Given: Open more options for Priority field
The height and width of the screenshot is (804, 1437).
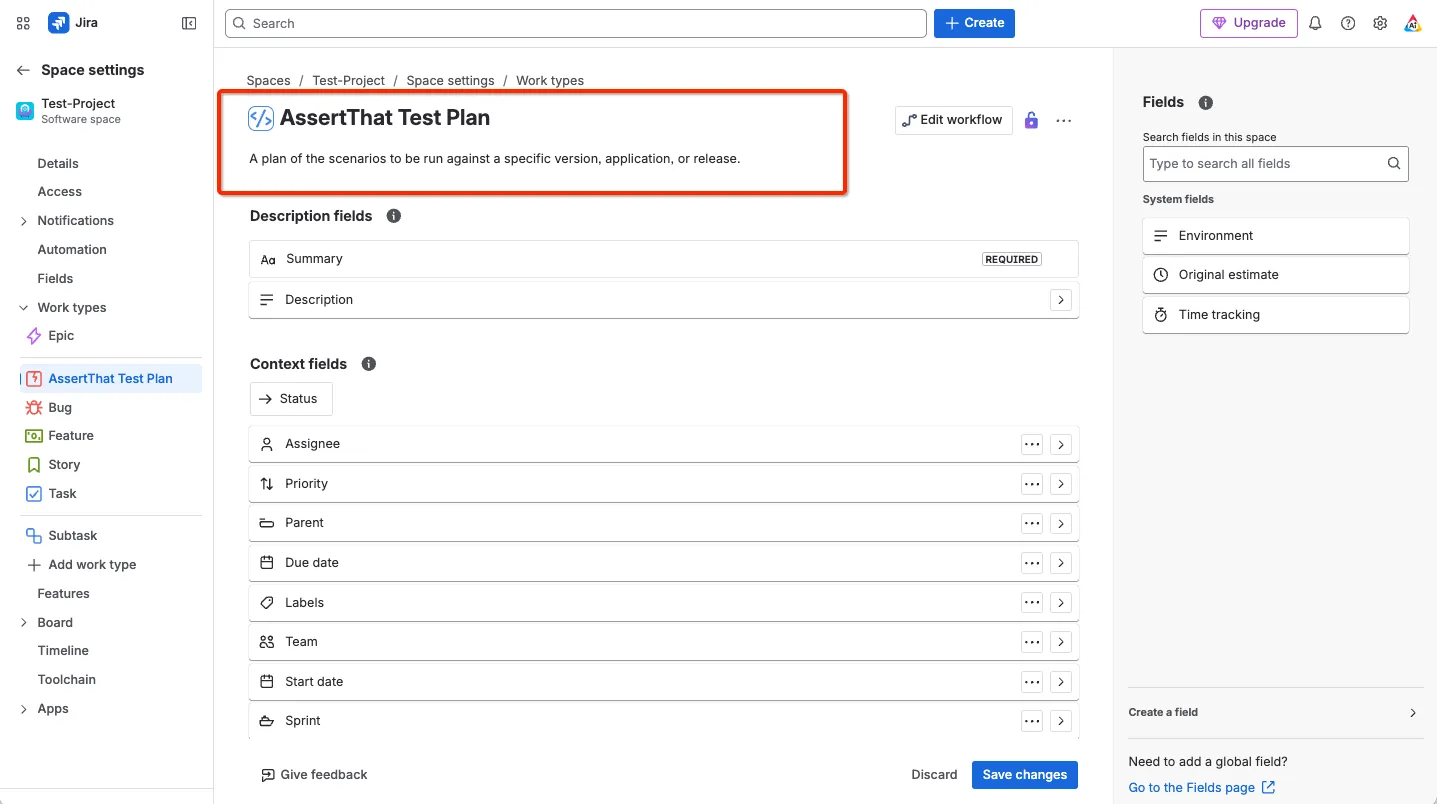Looking at the screenshot, I should pos(1032,484).
